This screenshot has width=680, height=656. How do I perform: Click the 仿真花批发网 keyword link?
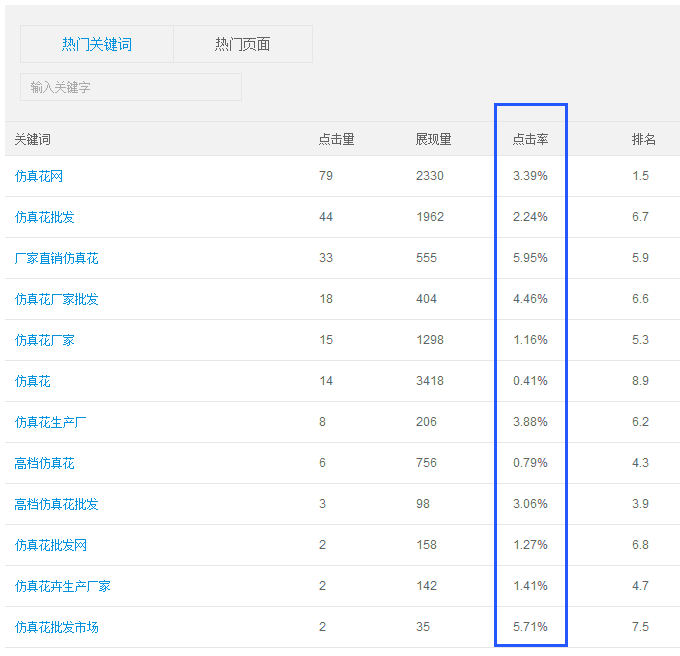(x=51, y=545)
